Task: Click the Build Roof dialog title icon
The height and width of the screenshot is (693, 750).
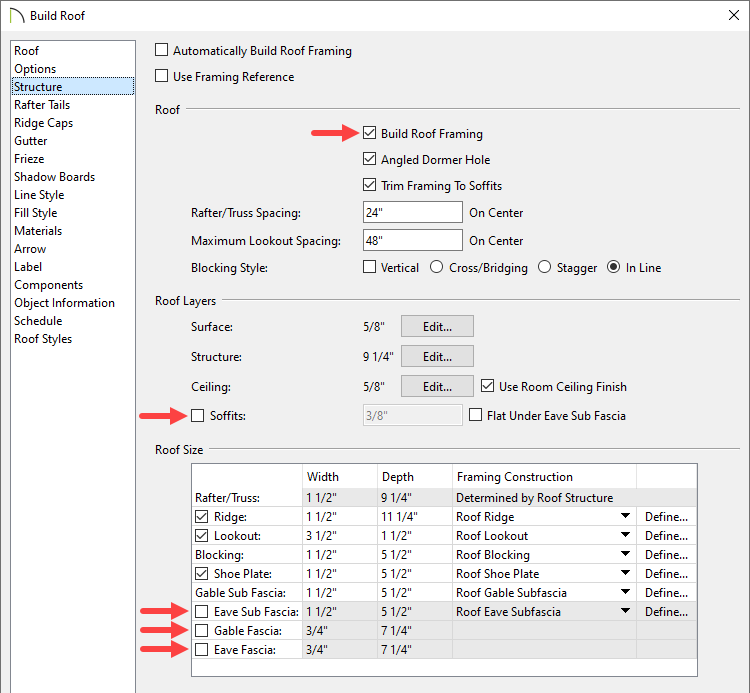Action: point(17,15)
